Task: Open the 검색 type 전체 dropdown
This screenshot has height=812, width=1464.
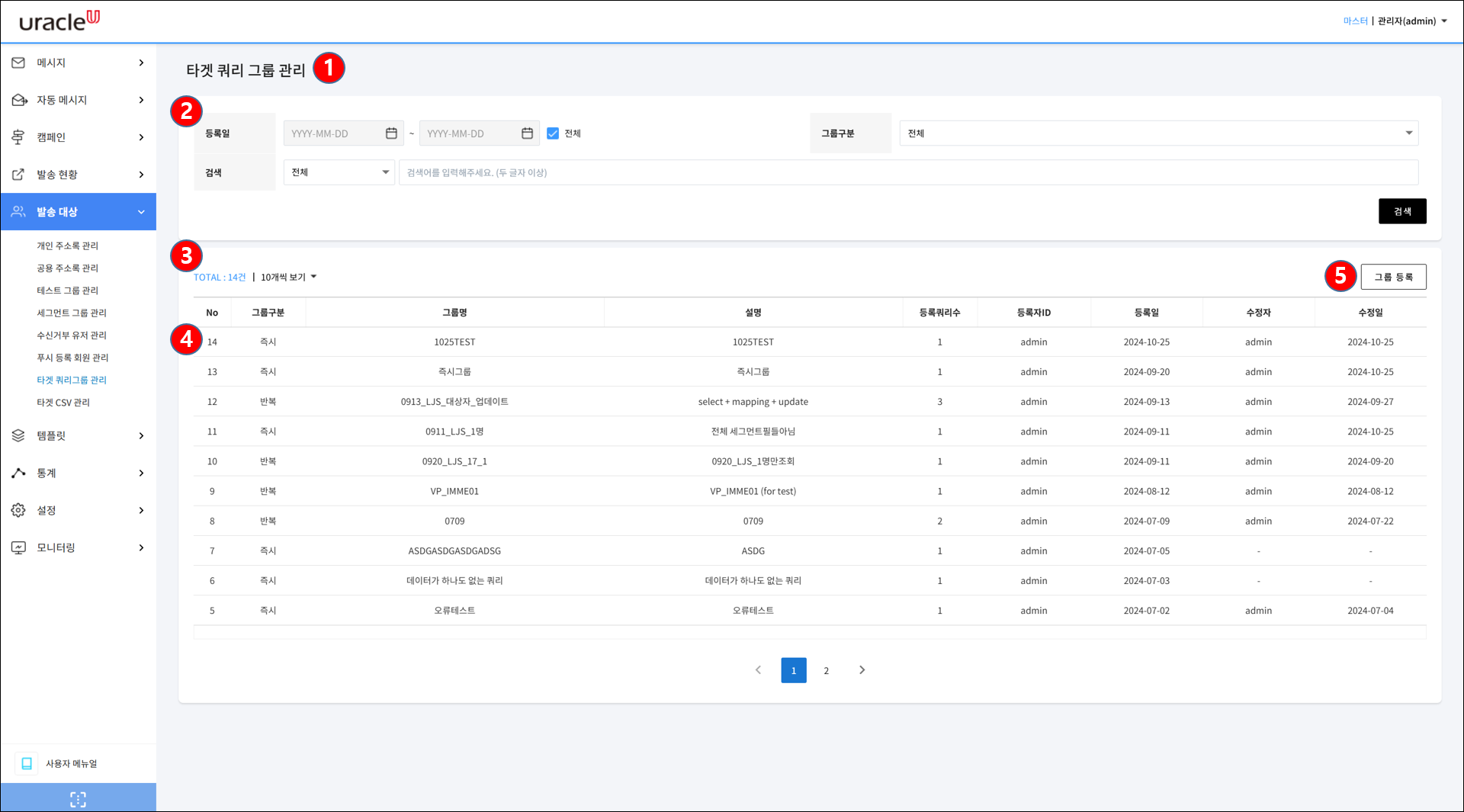Action: (339, 172)
